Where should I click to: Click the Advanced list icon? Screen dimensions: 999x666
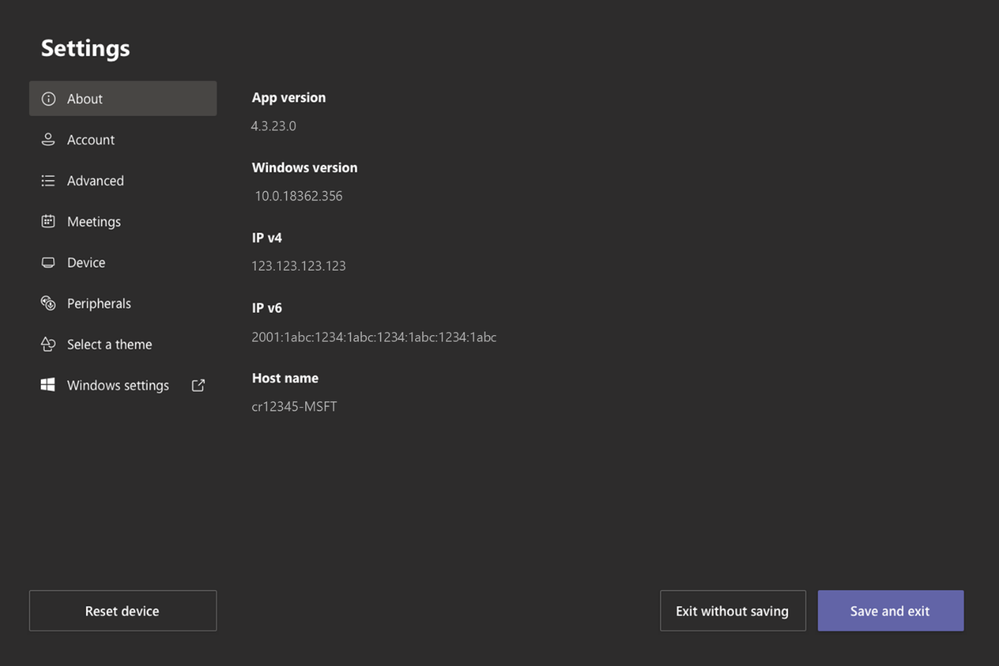coord(48,181)
